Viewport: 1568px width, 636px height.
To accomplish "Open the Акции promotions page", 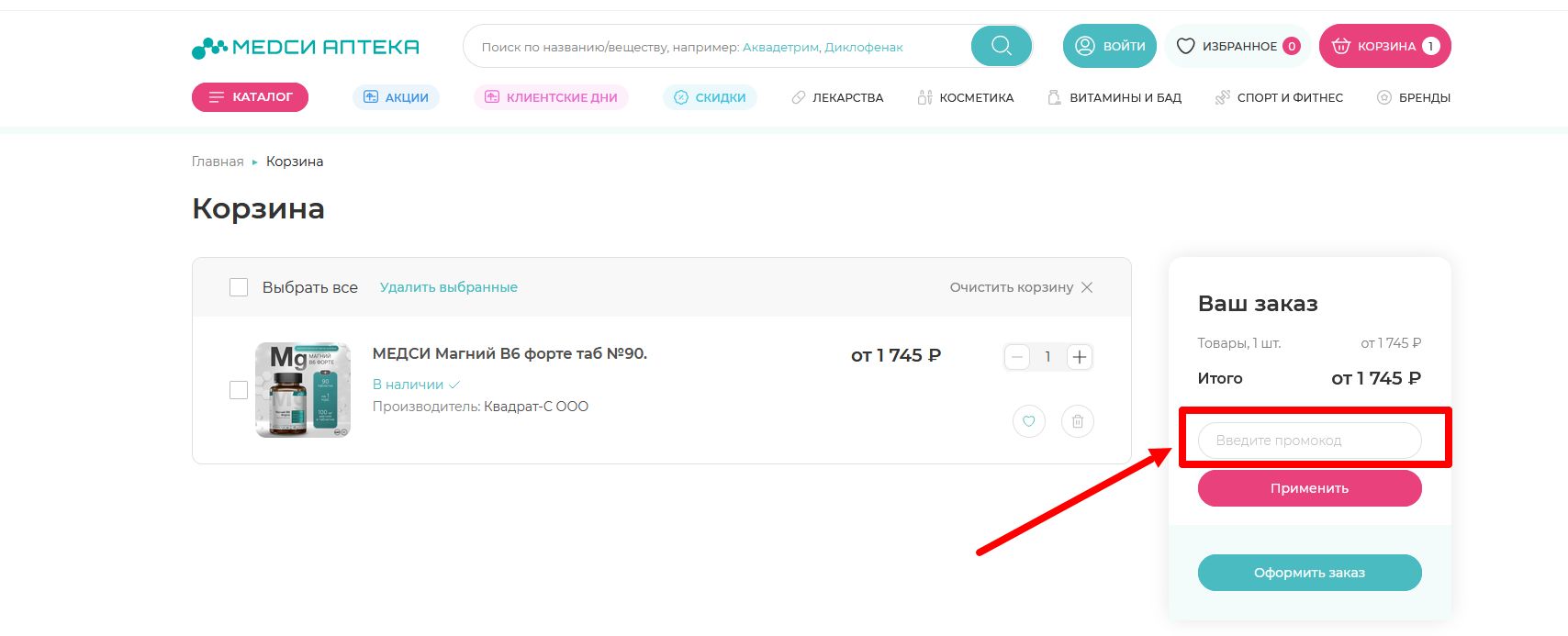I will [396, 97].
